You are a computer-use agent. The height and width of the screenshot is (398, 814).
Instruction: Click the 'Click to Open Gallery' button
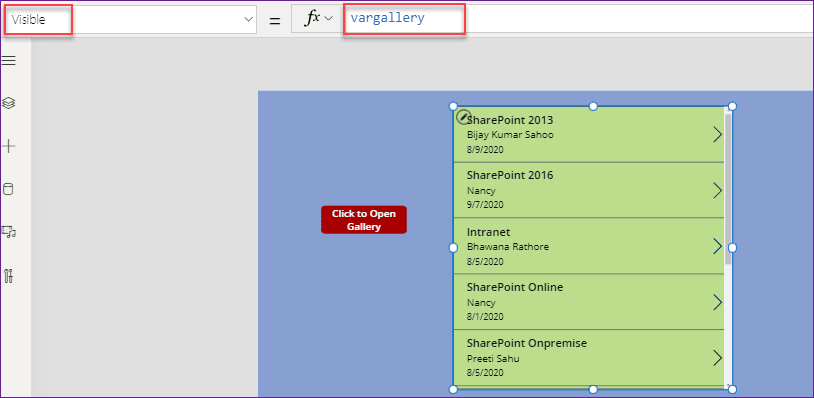click(x=364, y=220)
